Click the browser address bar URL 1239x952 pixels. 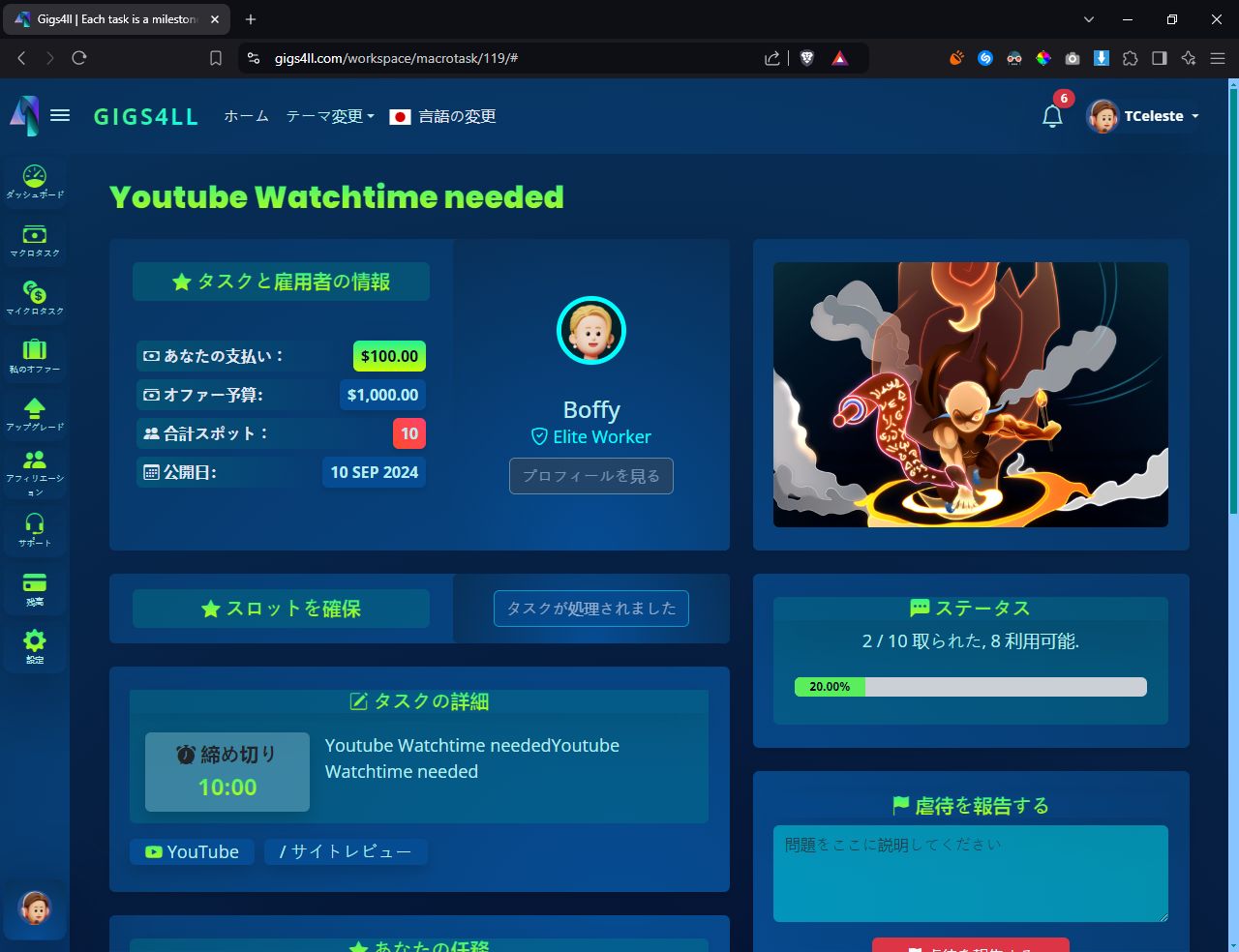tap(396, 58)
